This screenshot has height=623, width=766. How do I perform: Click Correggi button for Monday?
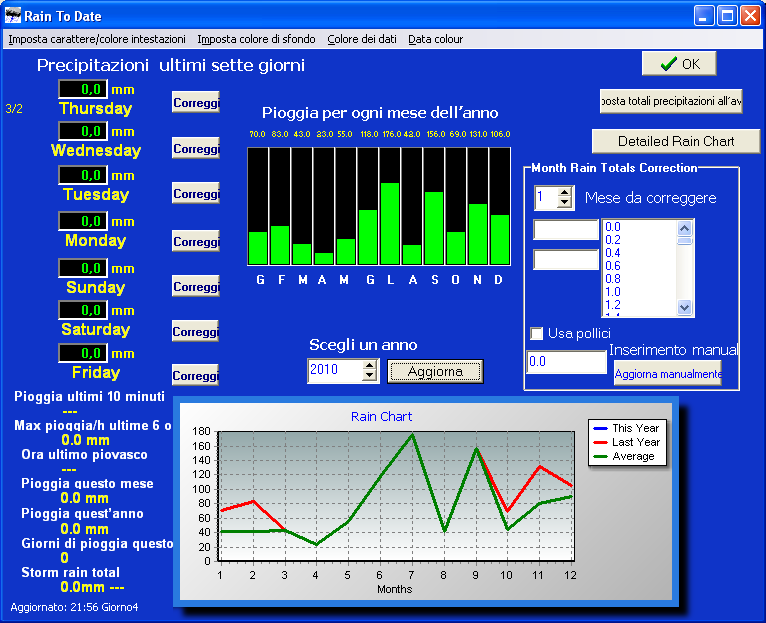(195, 241)
